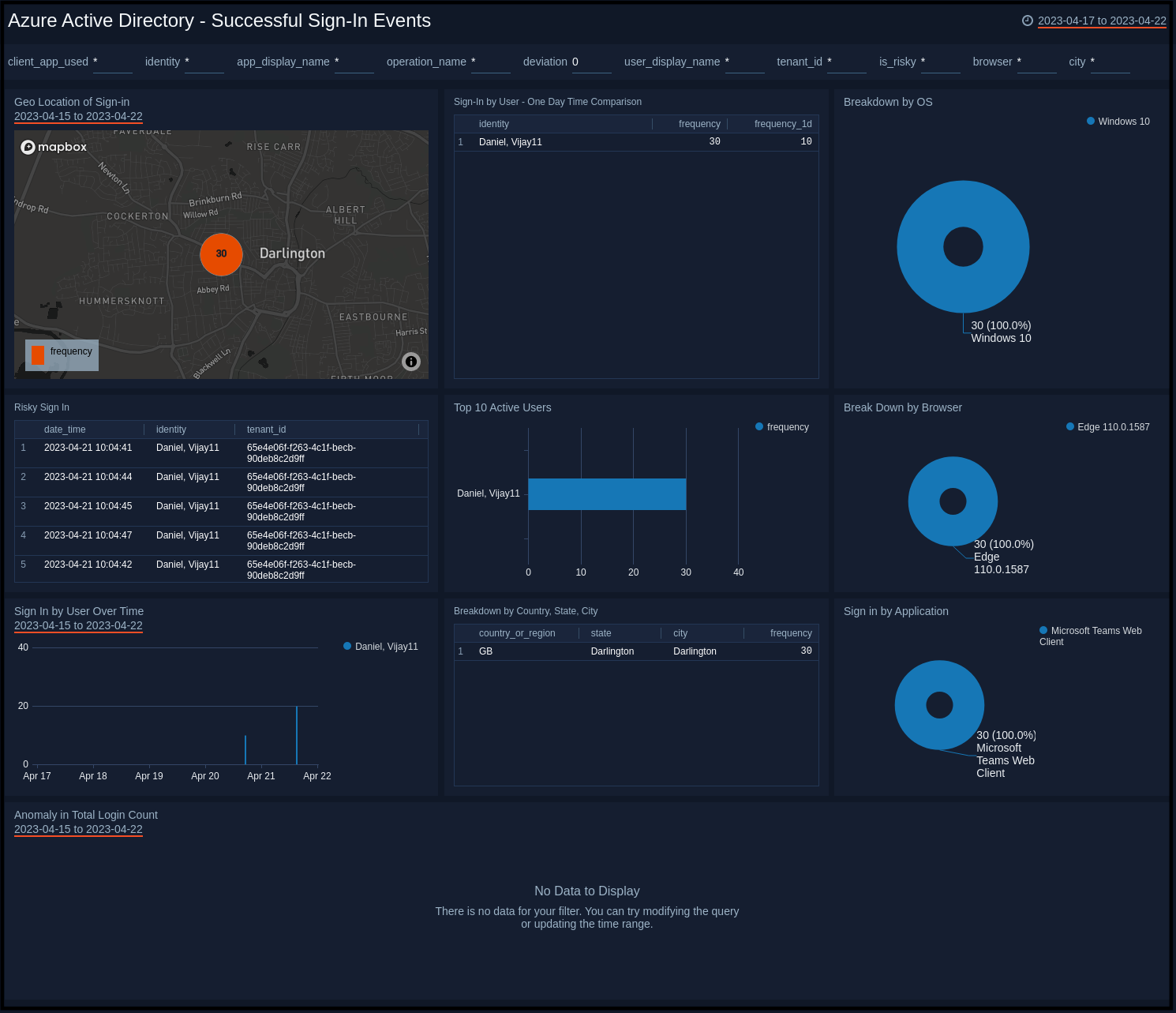Viewport: 1176px width, 1013px height.
Task: Edit the deviation filter value
Action: point(592,62)
